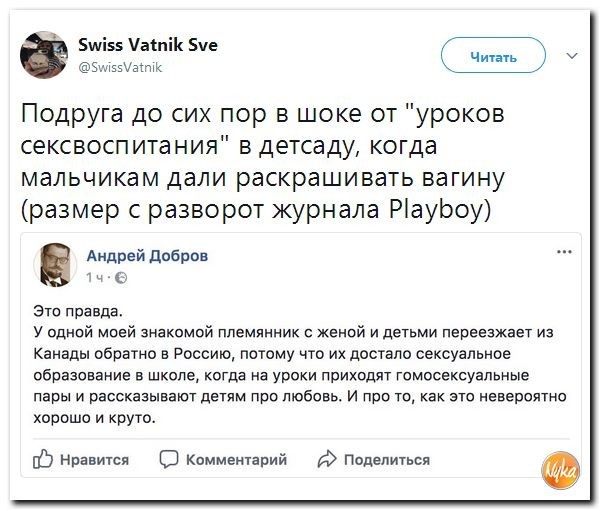The width and height of the screenshot is (601, 511).
Task: Expand the chevron next to Читать
Action: (x=571, y=56)
